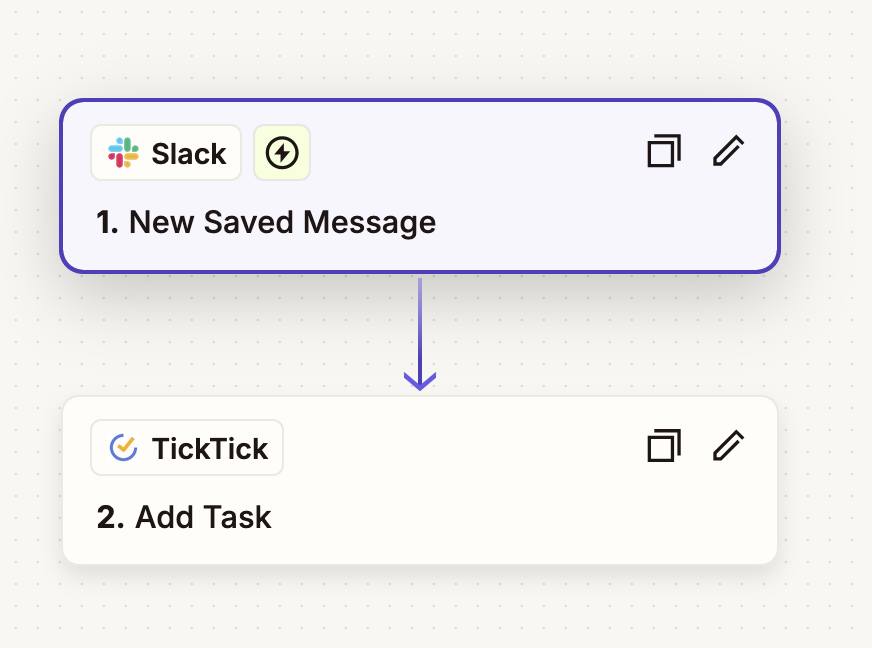Click the arrowhead pointing to TickTick step

(x=420, y=382)
